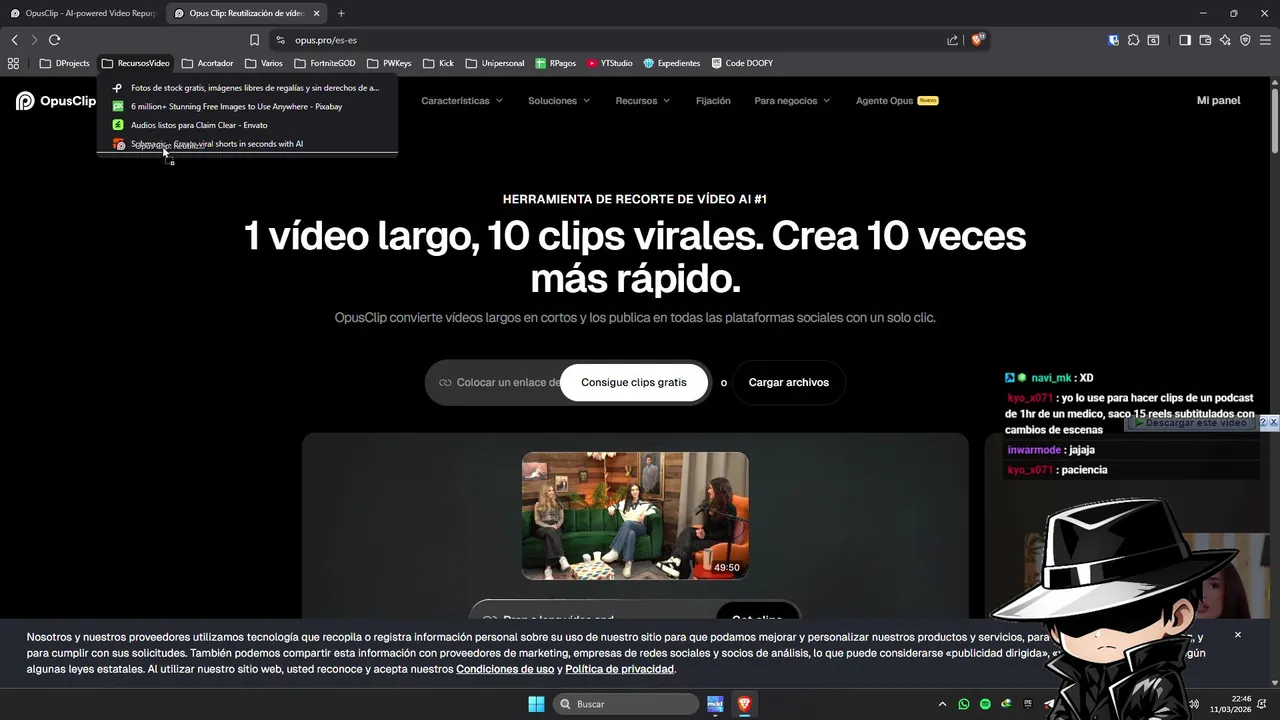Open the Brave VPN shield icon
This screenshot has width=1280, height=720.
[x=1245, y=40]
